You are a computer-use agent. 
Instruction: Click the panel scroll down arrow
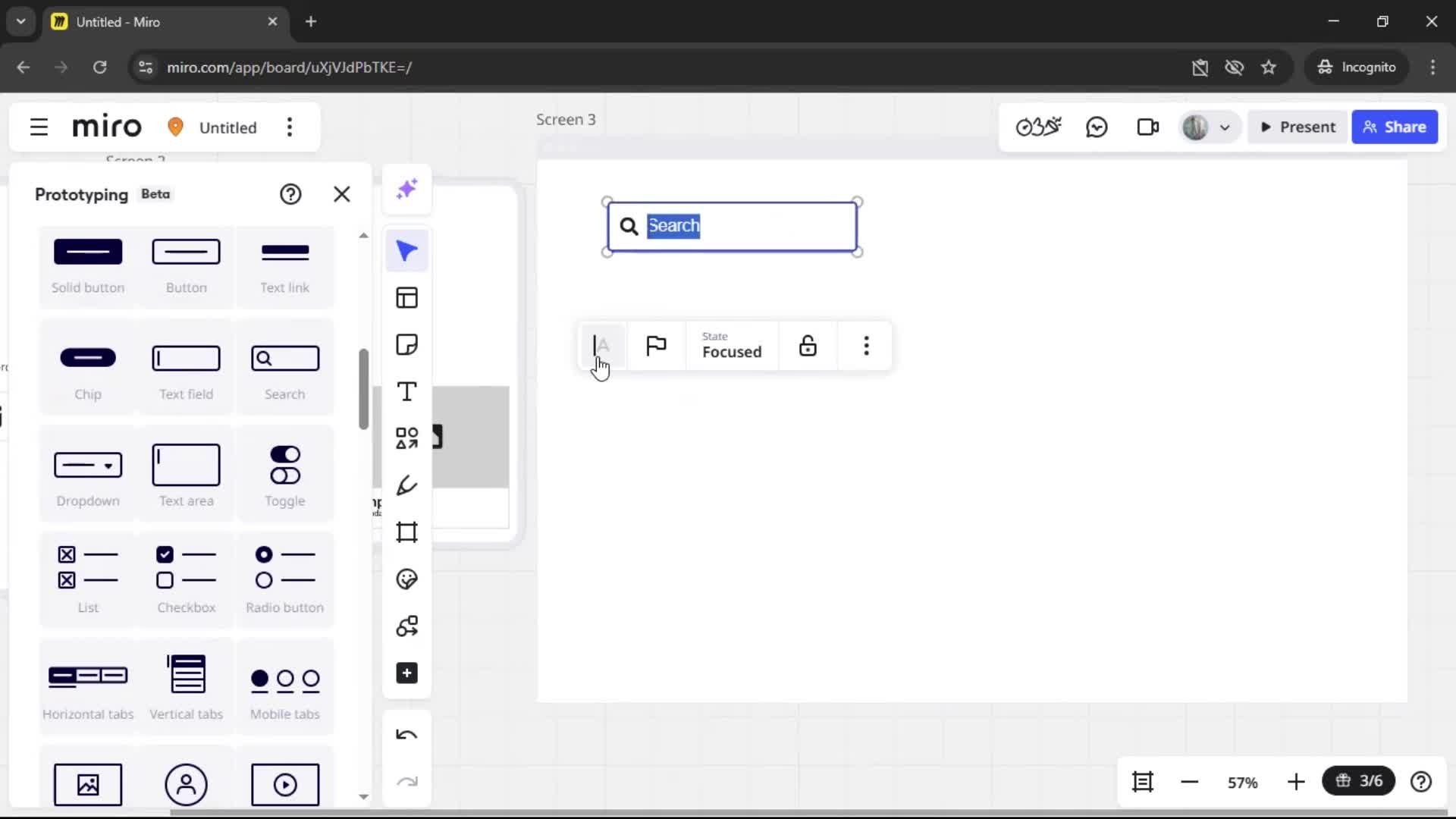(363, 797)
